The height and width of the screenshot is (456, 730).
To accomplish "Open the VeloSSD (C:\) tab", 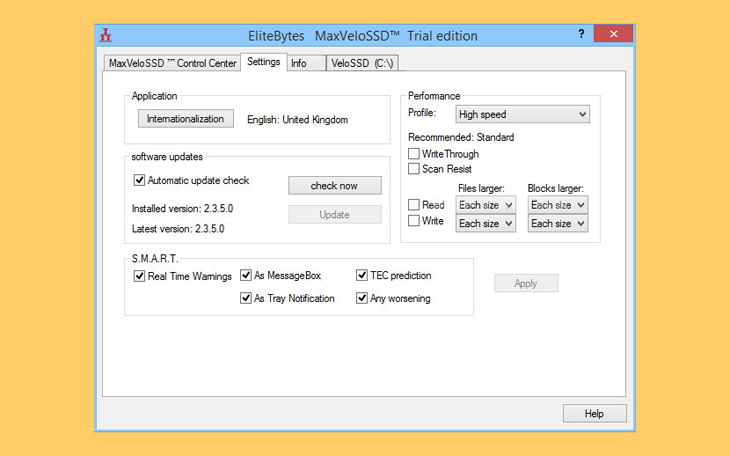I will tap(363, 63).
